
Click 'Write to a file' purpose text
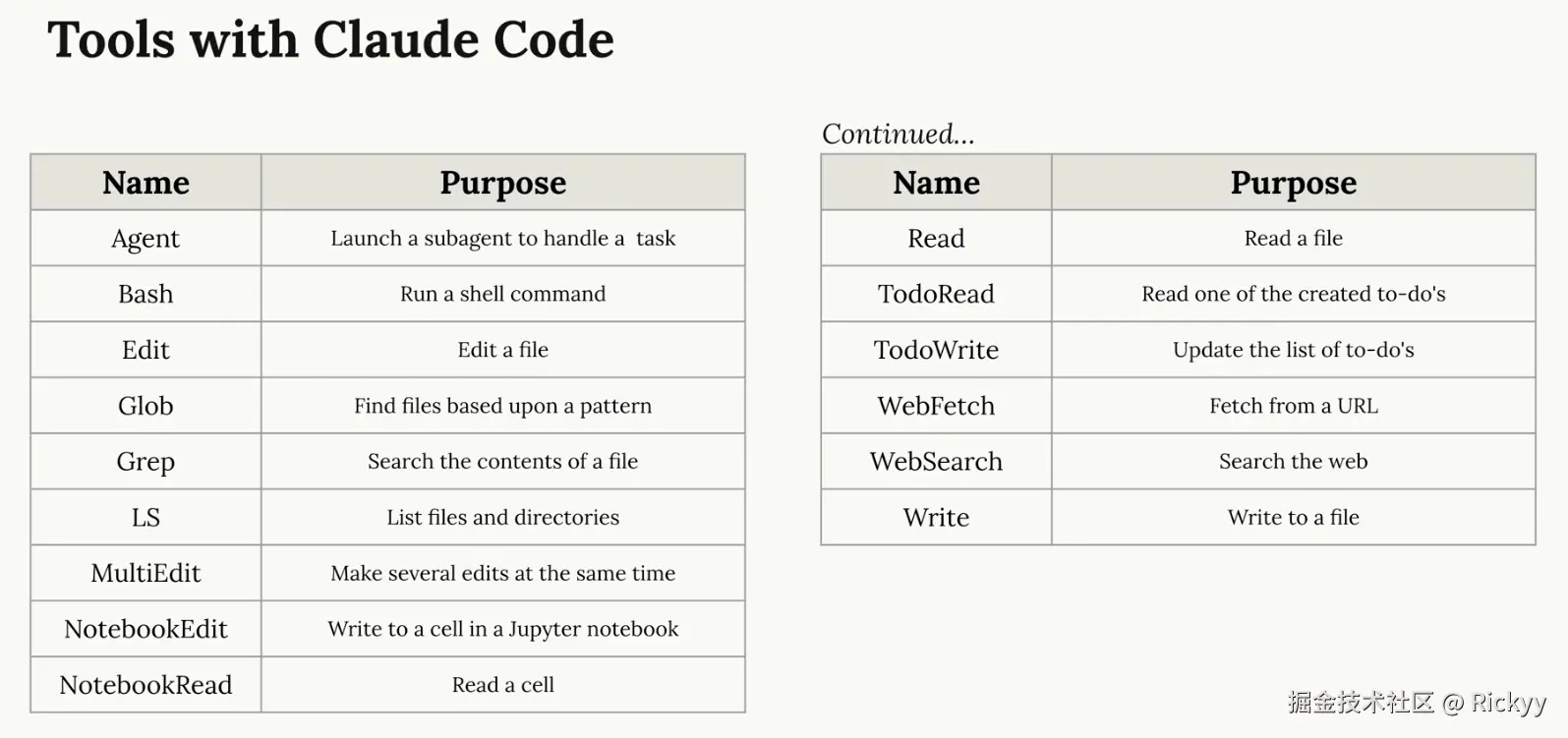1293,517
